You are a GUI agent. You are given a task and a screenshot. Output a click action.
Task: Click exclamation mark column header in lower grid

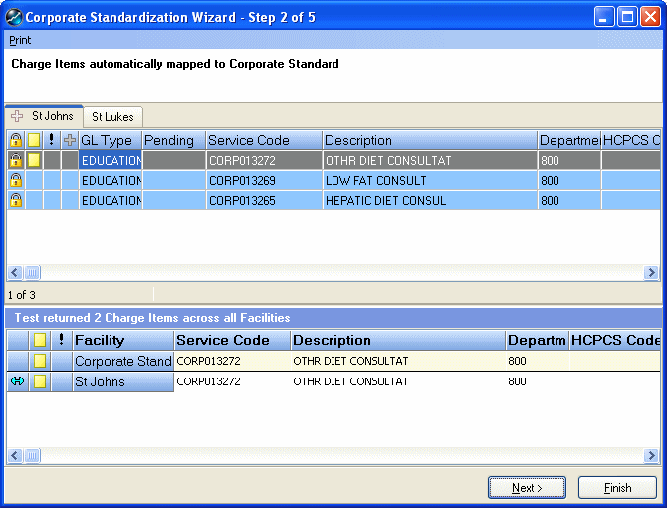[x=60, y=340]
